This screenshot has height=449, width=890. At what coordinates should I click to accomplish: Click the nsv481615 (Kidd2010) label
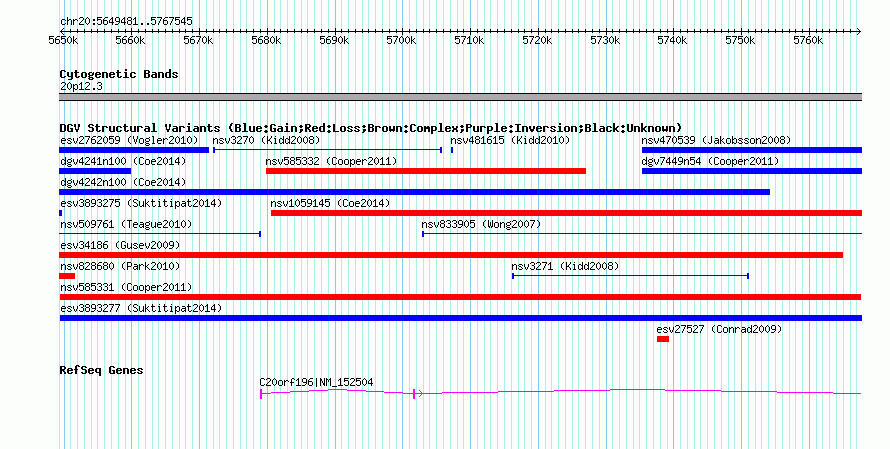510,140
